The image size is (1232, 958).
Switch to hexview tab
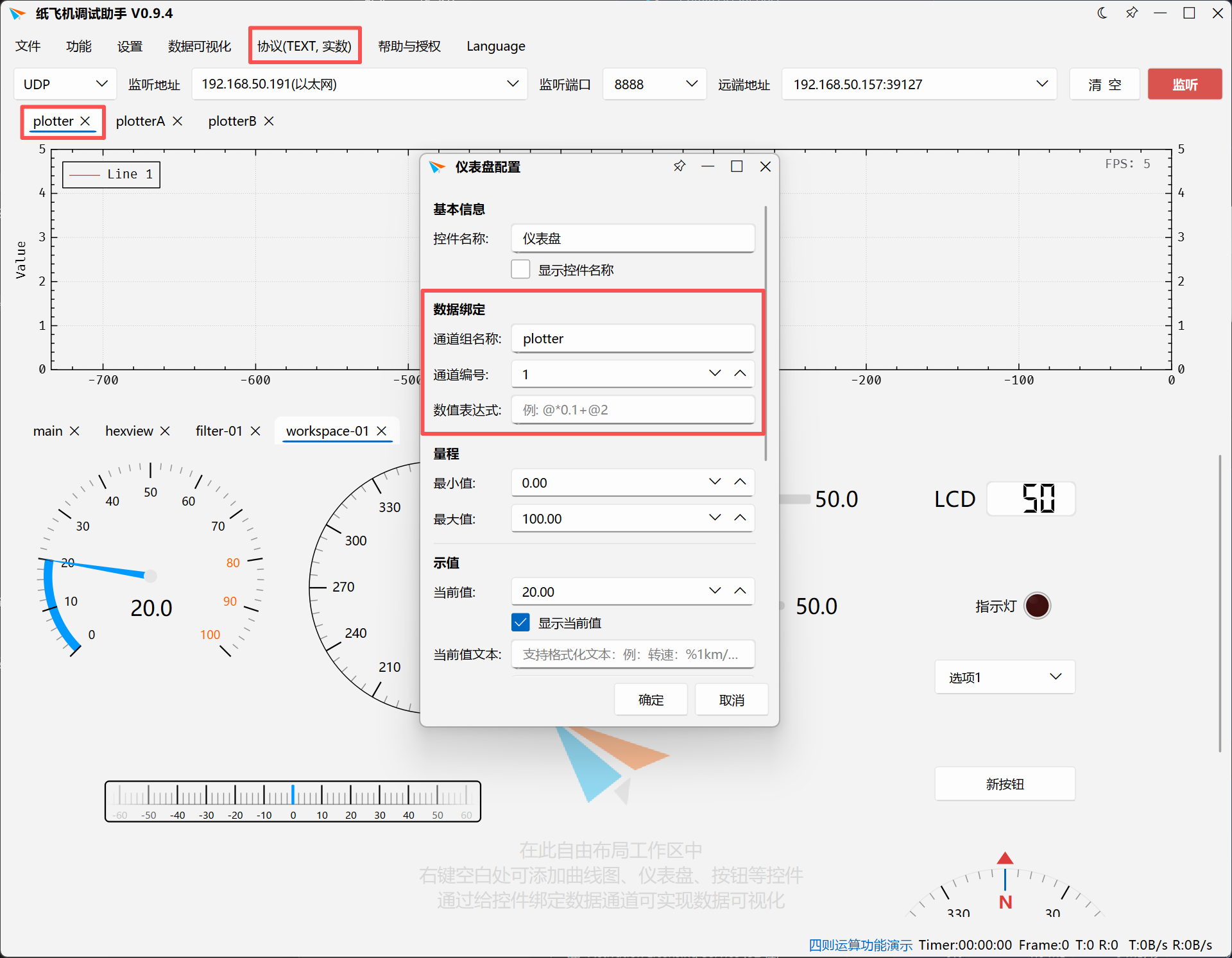pos(129,431)
